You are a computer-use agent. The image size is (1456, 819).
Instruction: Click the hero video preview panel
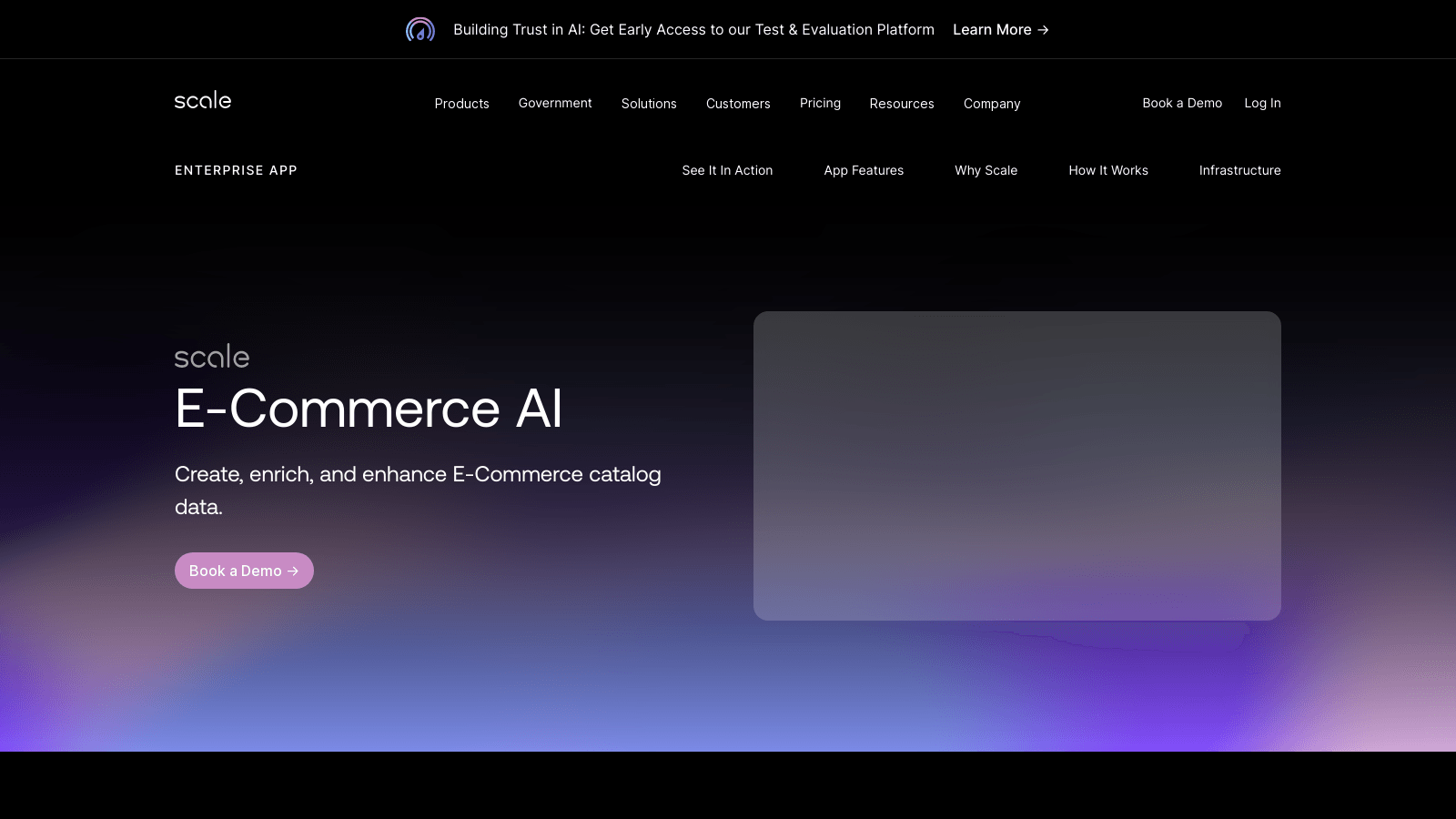coord(1017,466)
